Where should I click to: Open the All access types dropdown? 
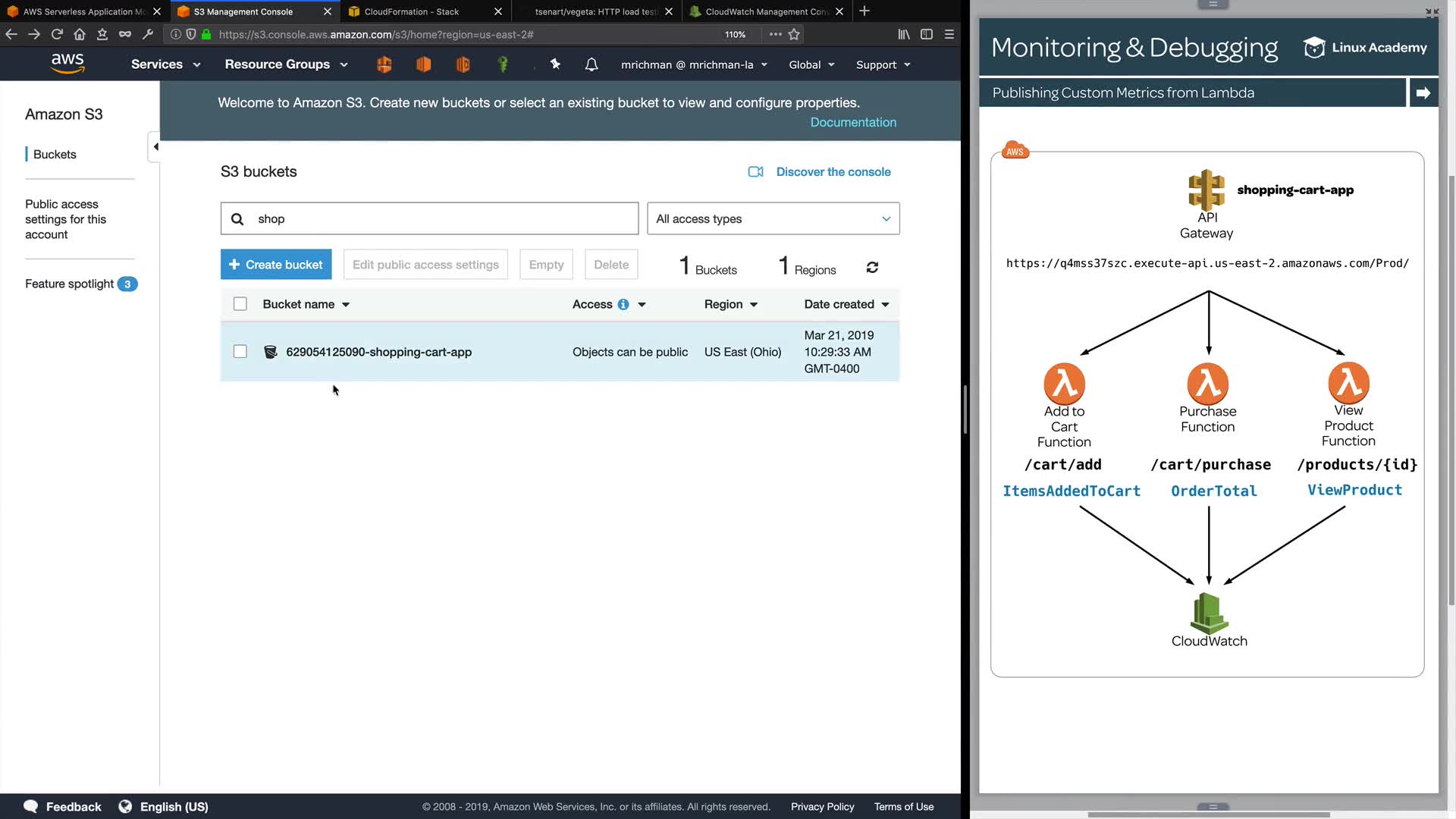[773, 218]
